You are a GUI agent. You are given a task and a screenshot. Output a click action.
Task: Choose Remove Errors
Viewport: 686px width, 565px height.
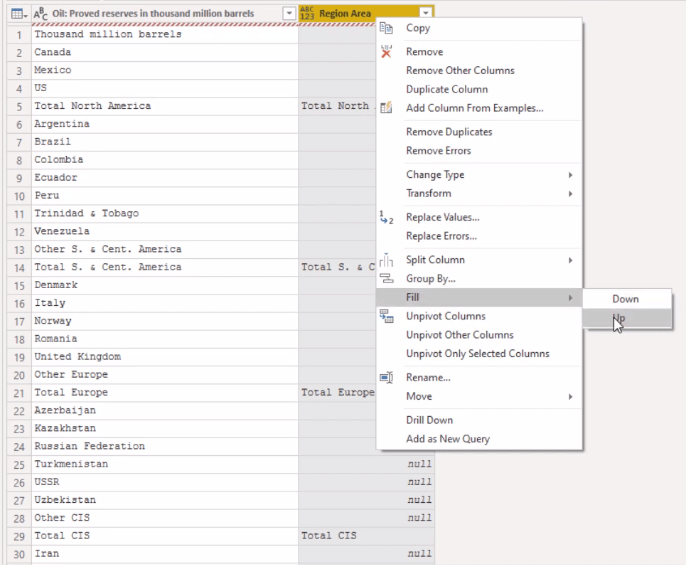click(479, 151)
